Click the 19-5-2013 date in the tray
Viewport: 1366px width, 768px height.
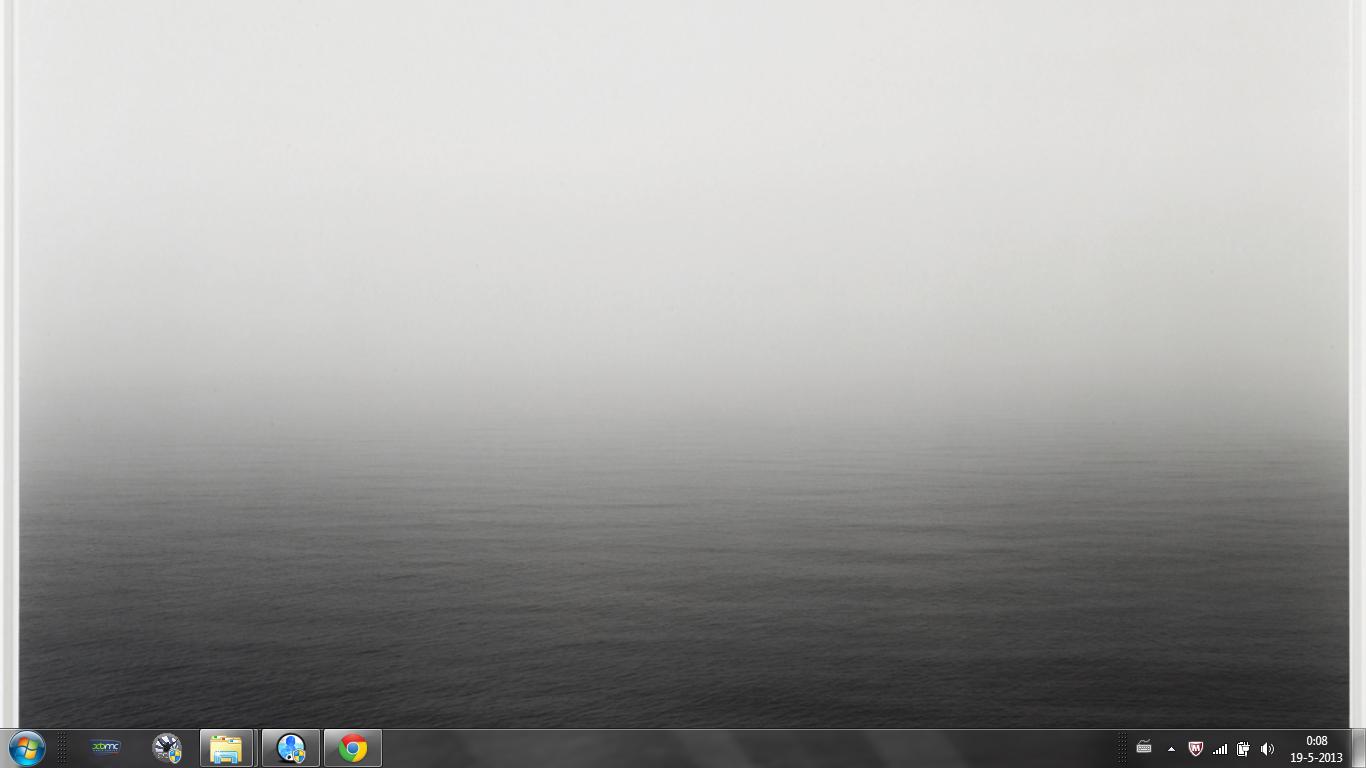1316,758
